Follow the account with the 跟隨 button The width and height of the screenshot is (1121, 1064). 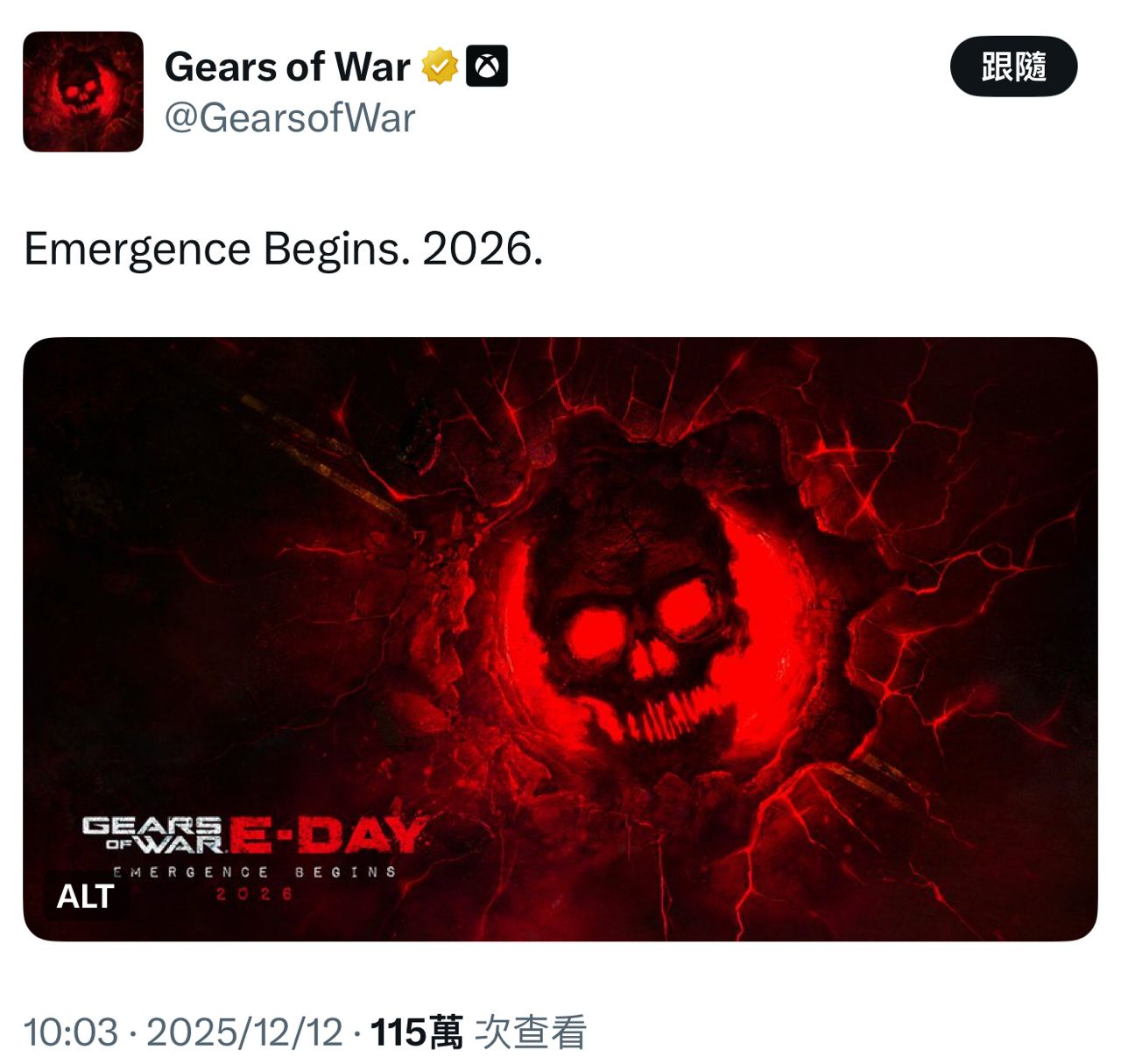(1013, 67)
